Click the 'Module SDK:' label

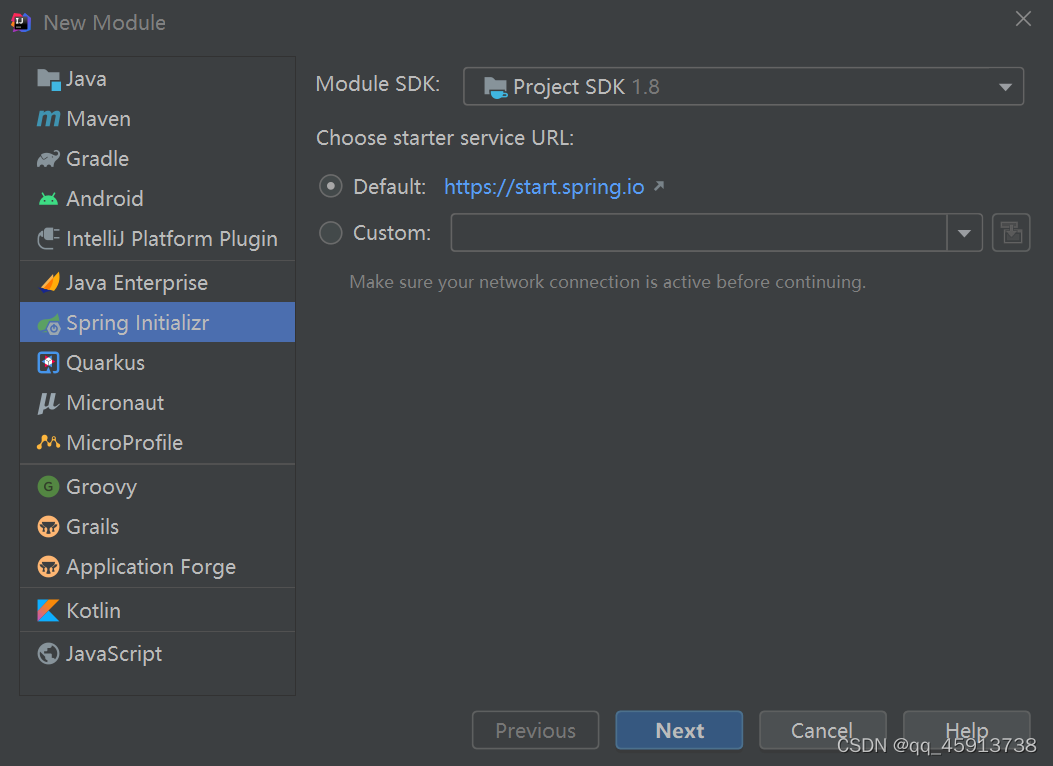pyautogui.click(x=378, y=84)
